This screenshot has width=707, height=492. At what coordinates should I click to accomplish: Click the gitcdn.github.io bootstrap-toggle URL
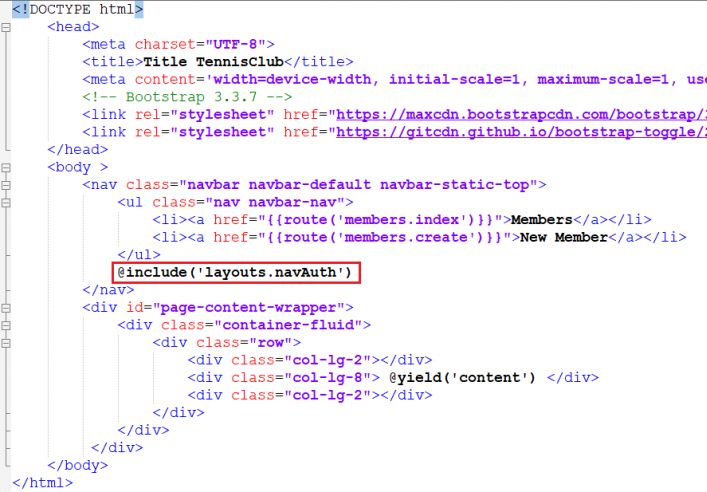coord(521,132)
